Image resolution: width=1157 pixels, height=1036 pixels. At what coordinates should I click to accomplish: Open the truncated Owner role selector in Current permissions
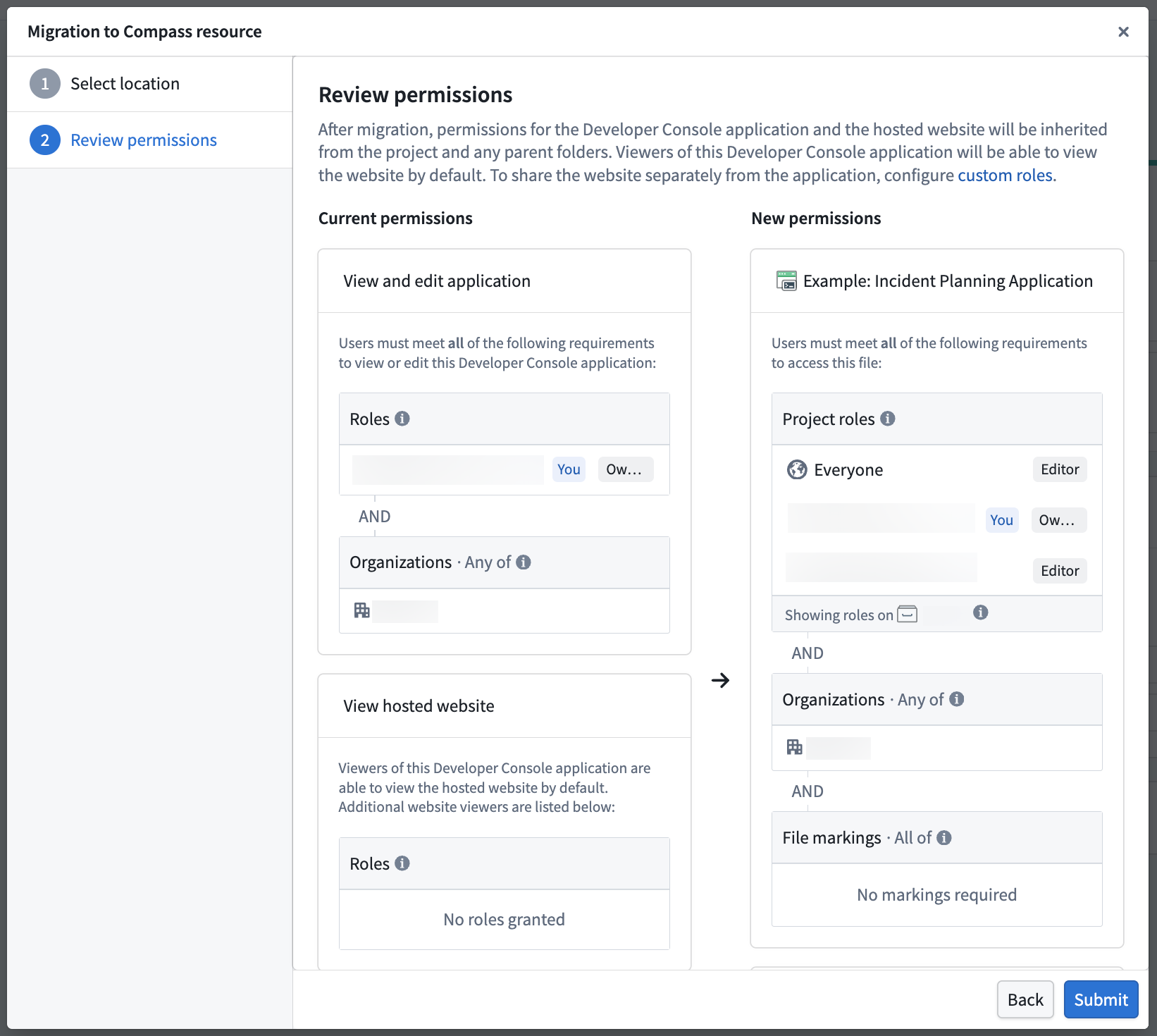click(x=626, y=469)
